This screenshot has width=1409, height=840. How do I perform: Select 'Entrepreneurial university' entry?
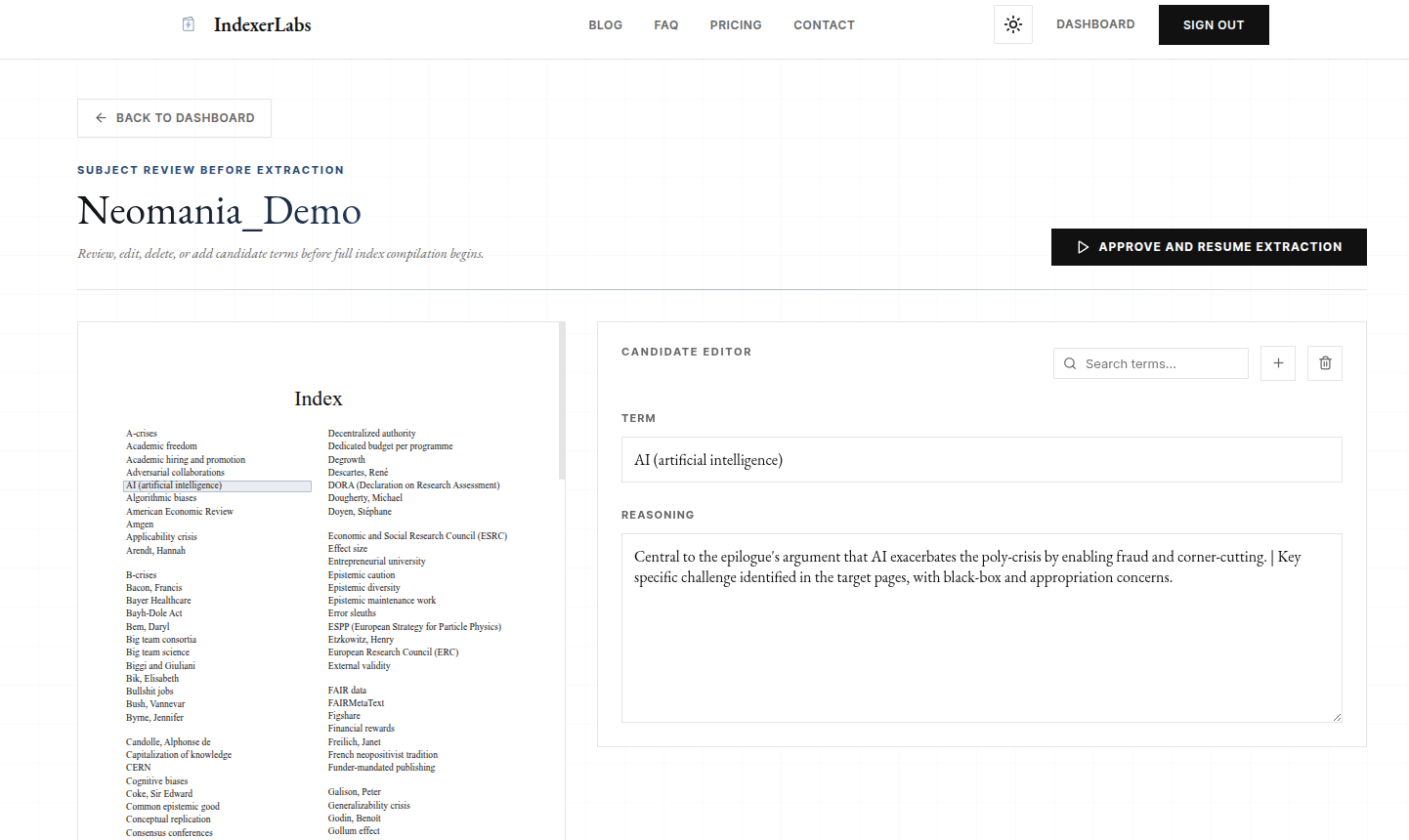pos(377,562)
